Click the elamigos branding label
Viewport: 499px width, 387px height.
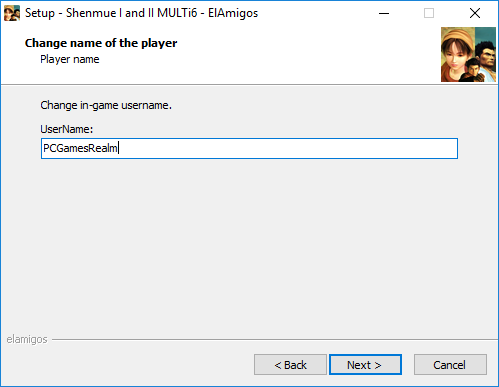pyautogui.click(x=27, y=339)
